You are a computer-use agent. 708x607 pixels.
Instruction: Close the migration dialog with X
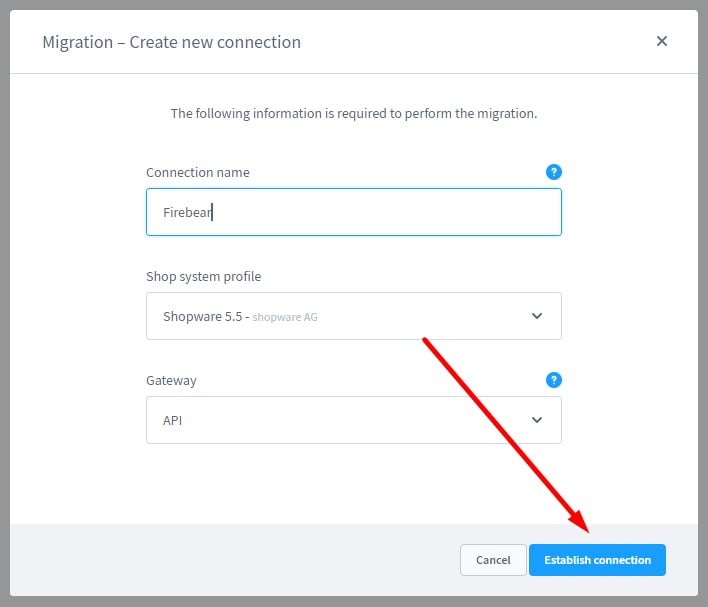tap(661, 41)
